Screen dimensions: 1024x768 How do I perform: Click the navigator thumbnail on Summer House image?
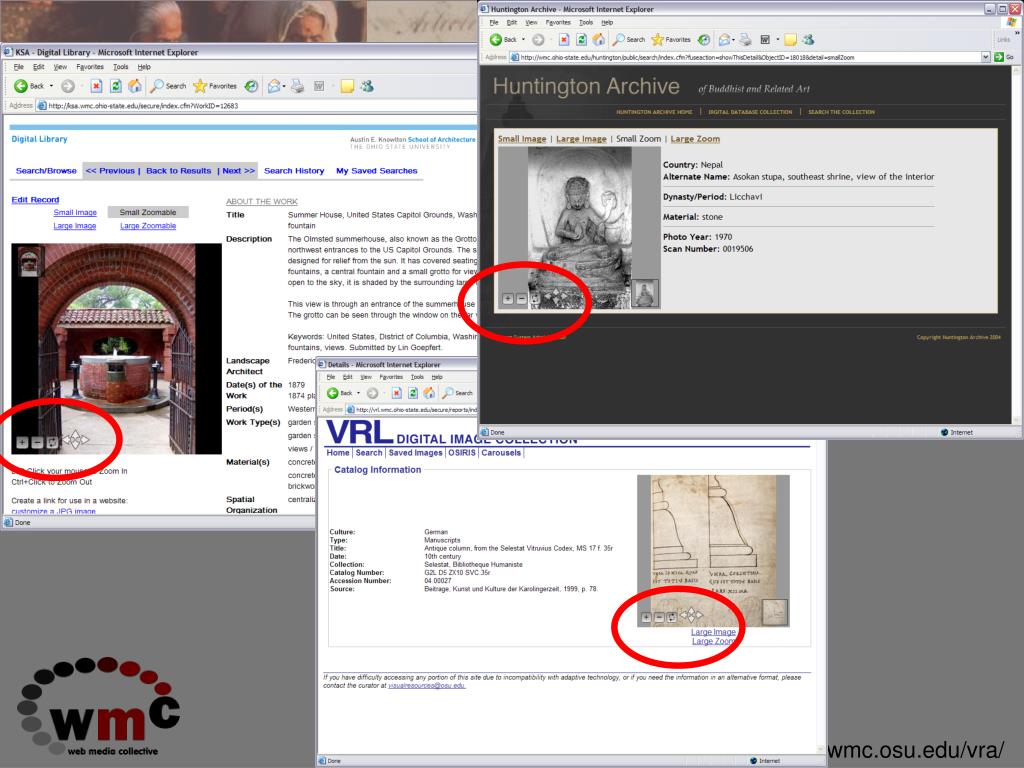pos(29,263)
